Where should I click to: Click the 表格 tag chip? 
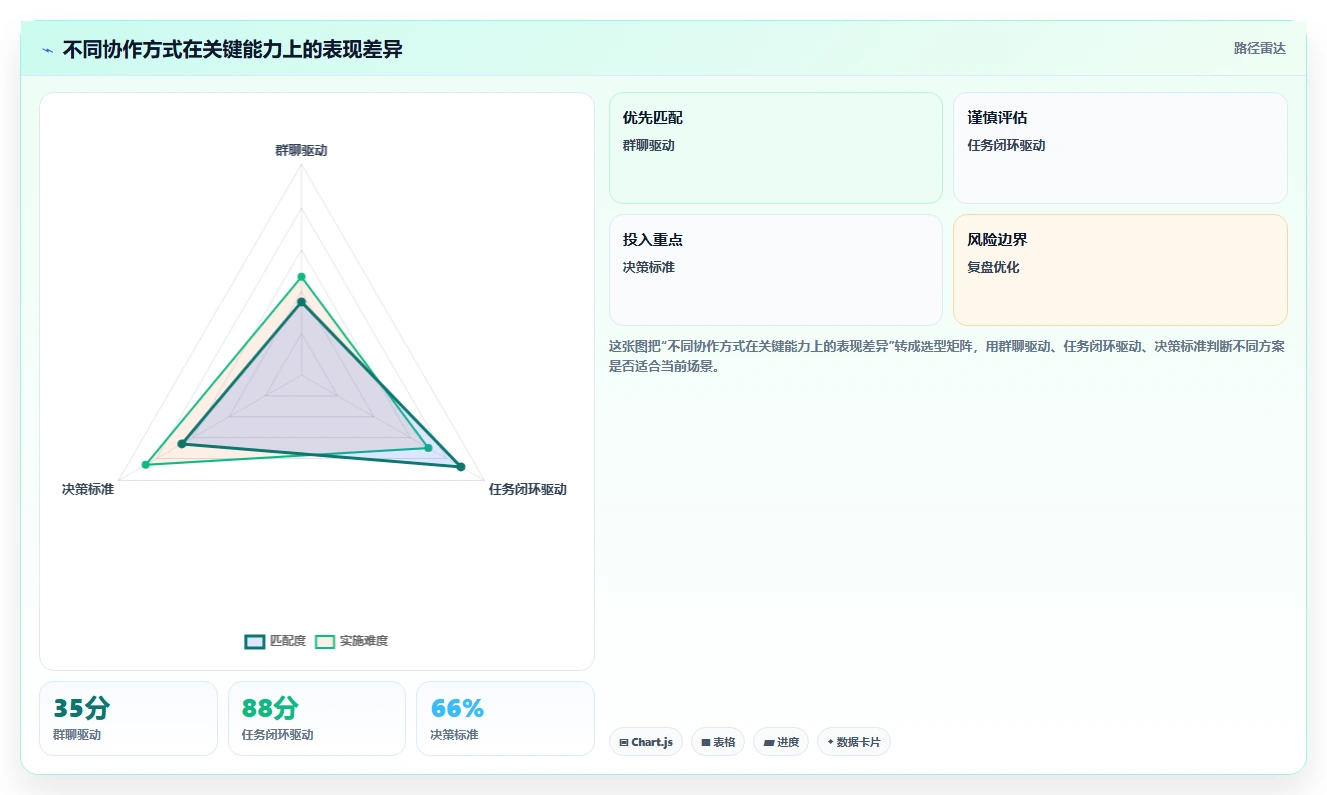point(718,742)
